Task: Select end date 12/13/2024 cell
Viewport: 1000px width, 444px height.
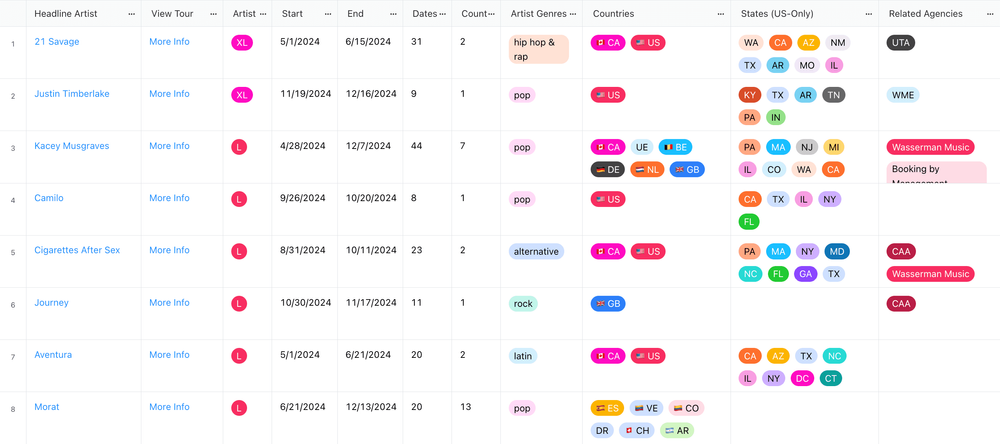Action: click(x=372, y=418)
